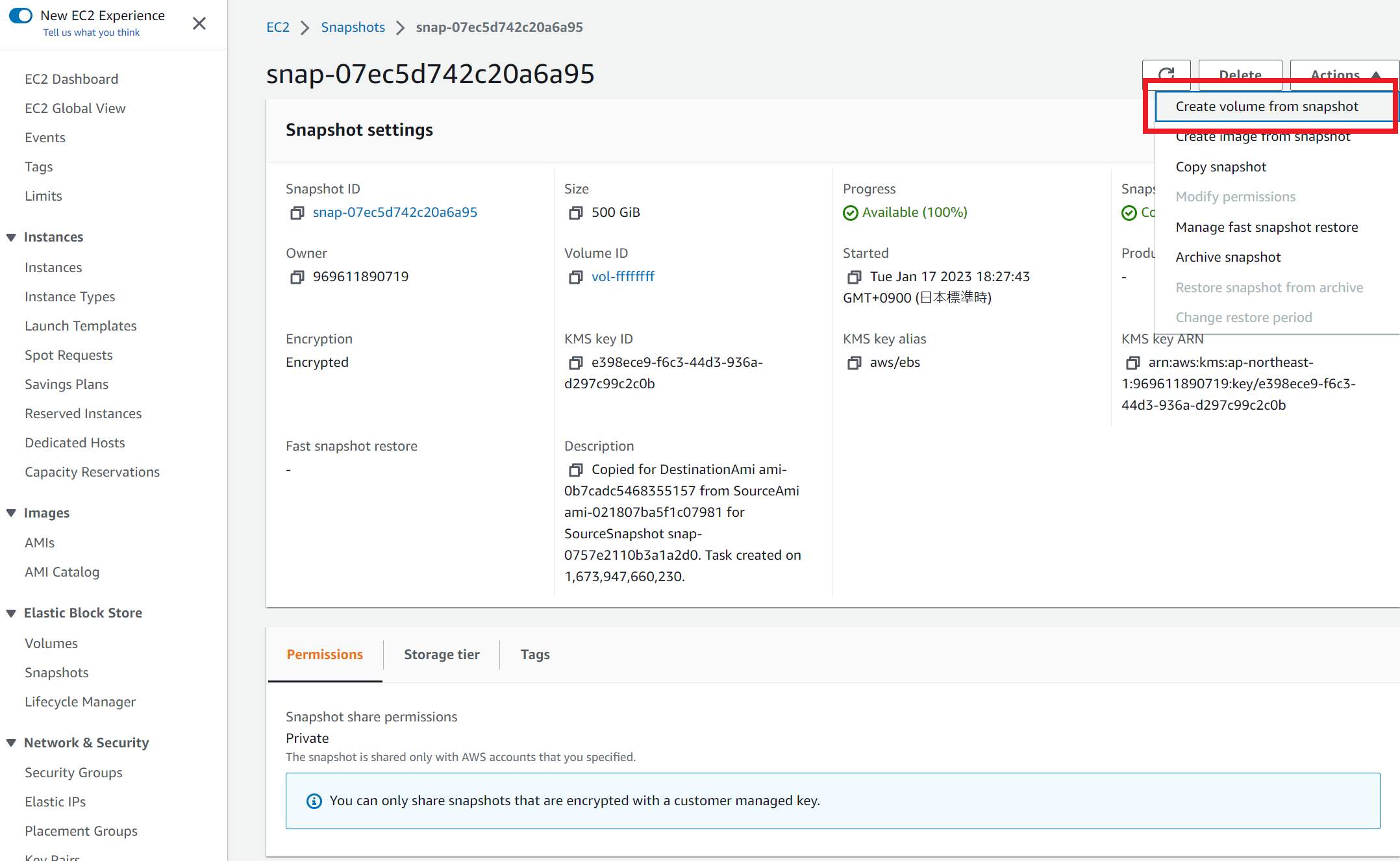Open the snap-07ec5d742c20a6a95 ID link
Viewport: 1400px width, 861px height.
coord(395,212)
